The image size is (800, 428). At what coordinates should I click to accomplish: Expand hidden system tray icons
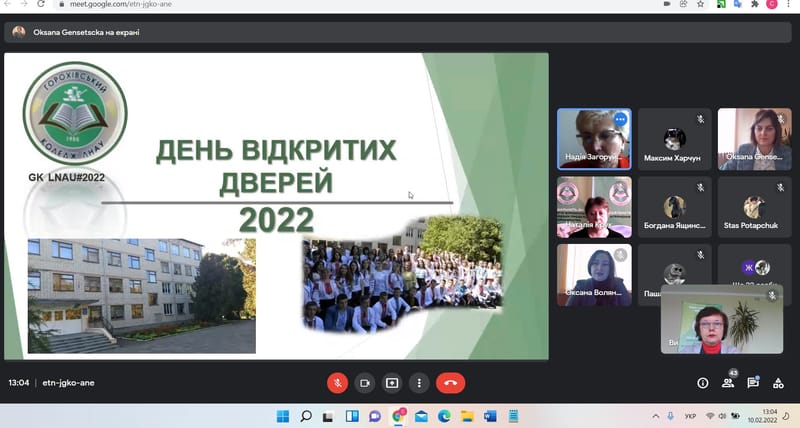[656, 417]
